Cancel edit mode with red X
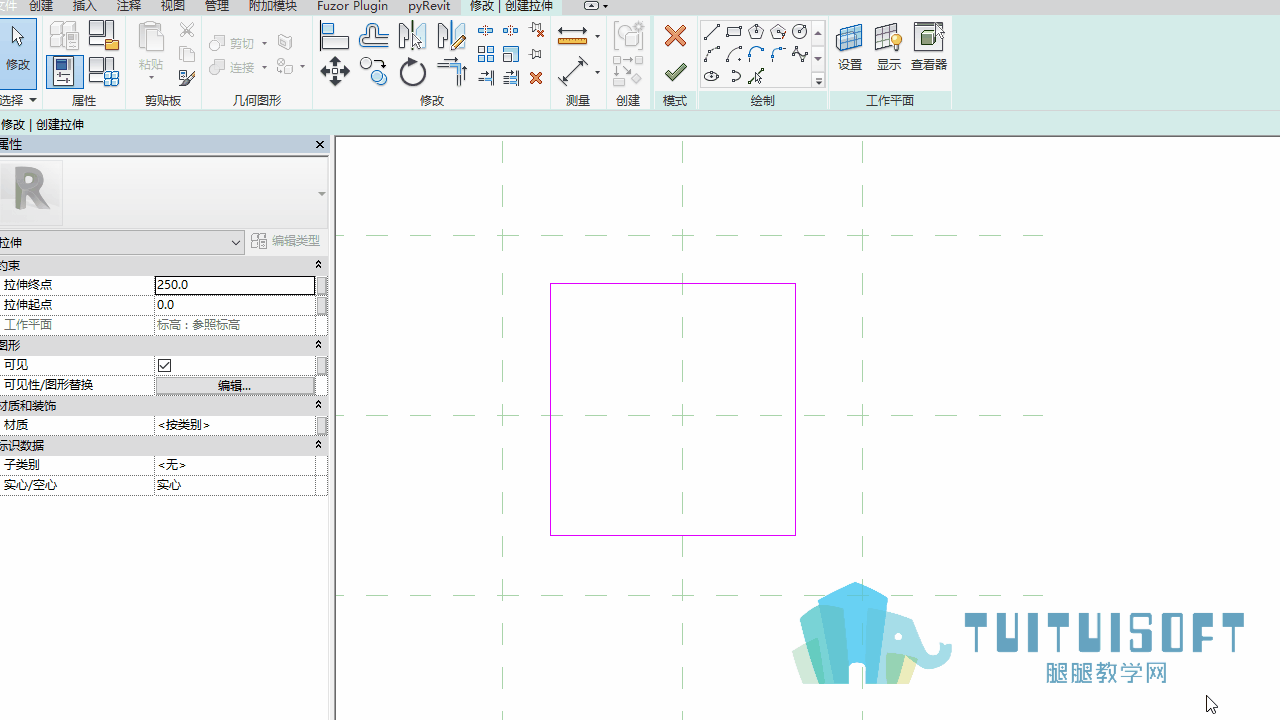Image resolution: width=1280 pixels, height=720 pixels. [675, 37]
